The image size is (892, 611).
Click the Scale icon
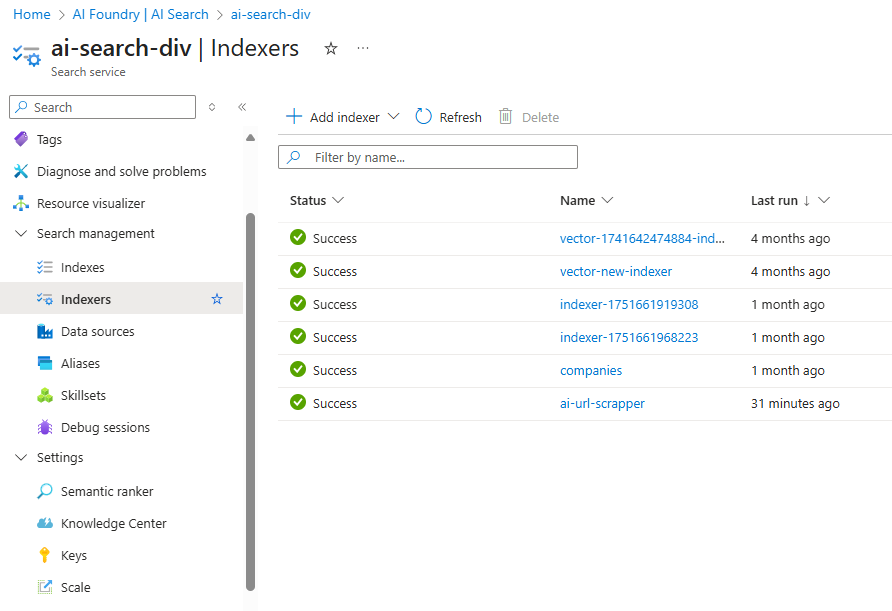(x=45, y=587)
